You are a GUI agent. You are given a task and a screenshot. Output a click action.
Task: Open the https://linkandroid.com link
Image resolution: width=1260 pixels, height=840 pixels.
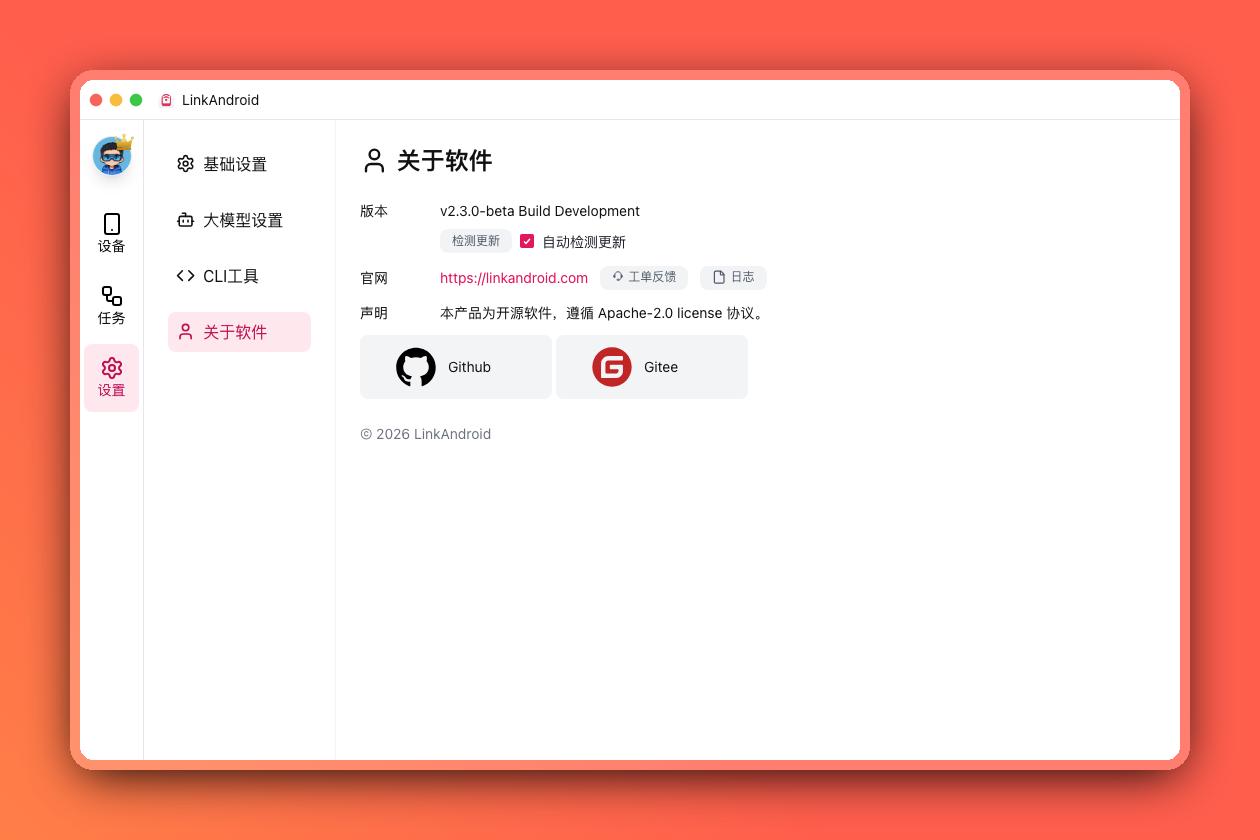(514, 278)
